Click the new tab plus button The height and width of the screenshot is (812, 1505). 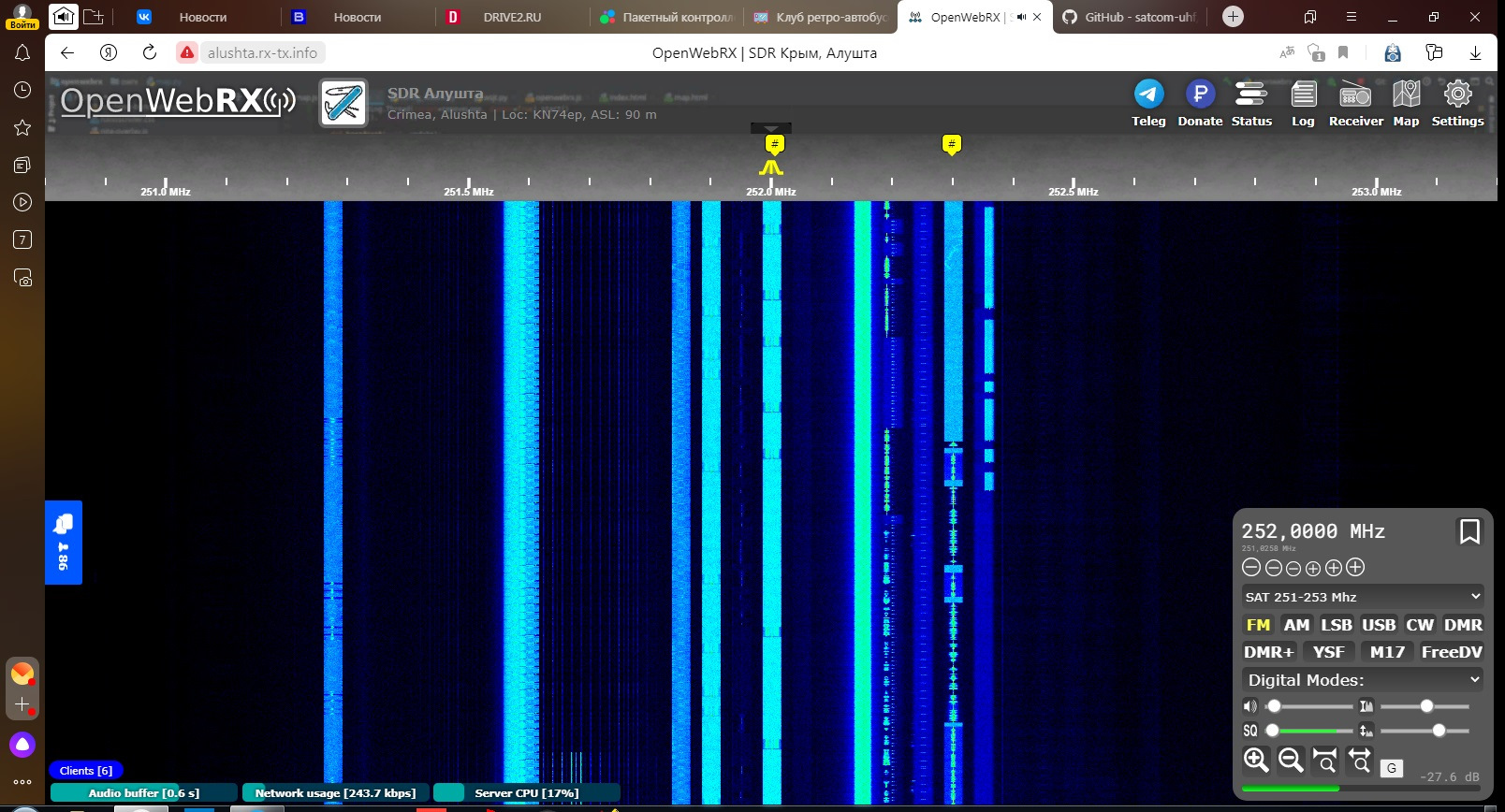point(1233,17)
